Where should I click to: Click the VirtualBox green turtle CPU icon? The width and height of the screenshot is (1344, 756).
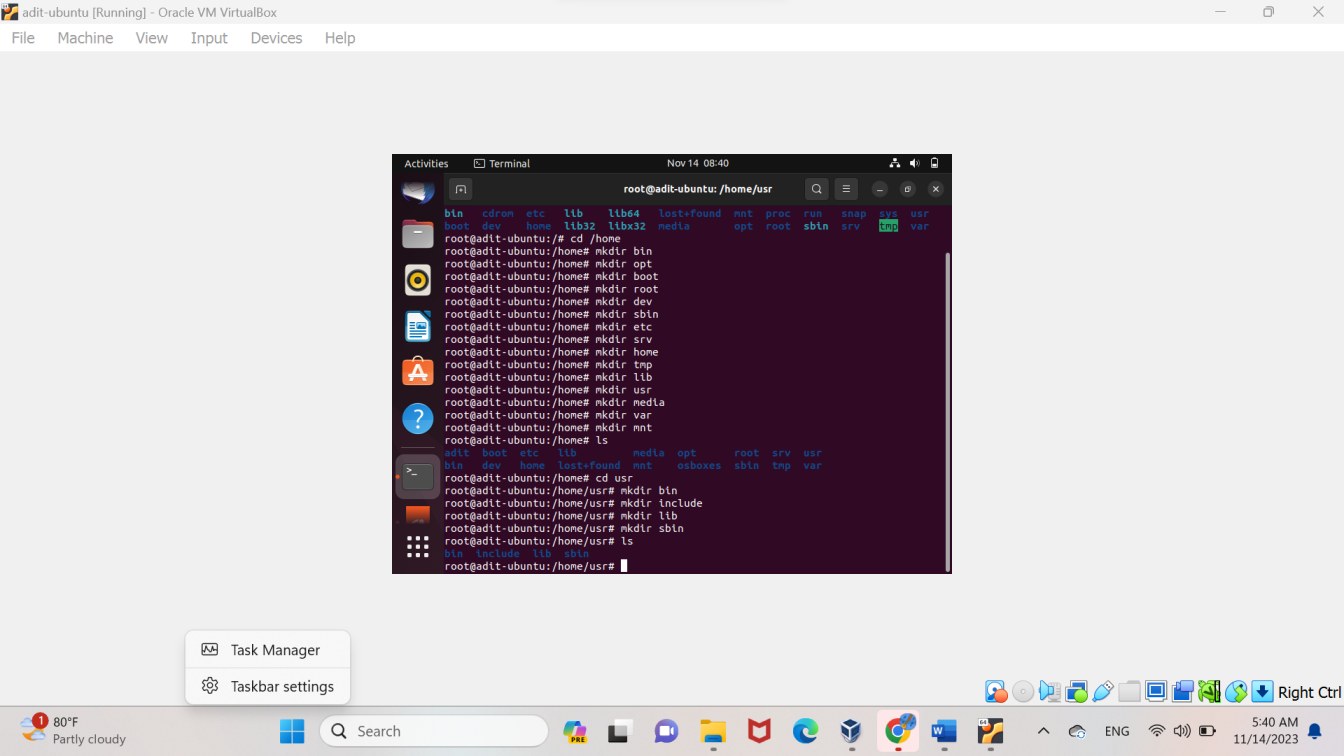[x=1209, y=692]
